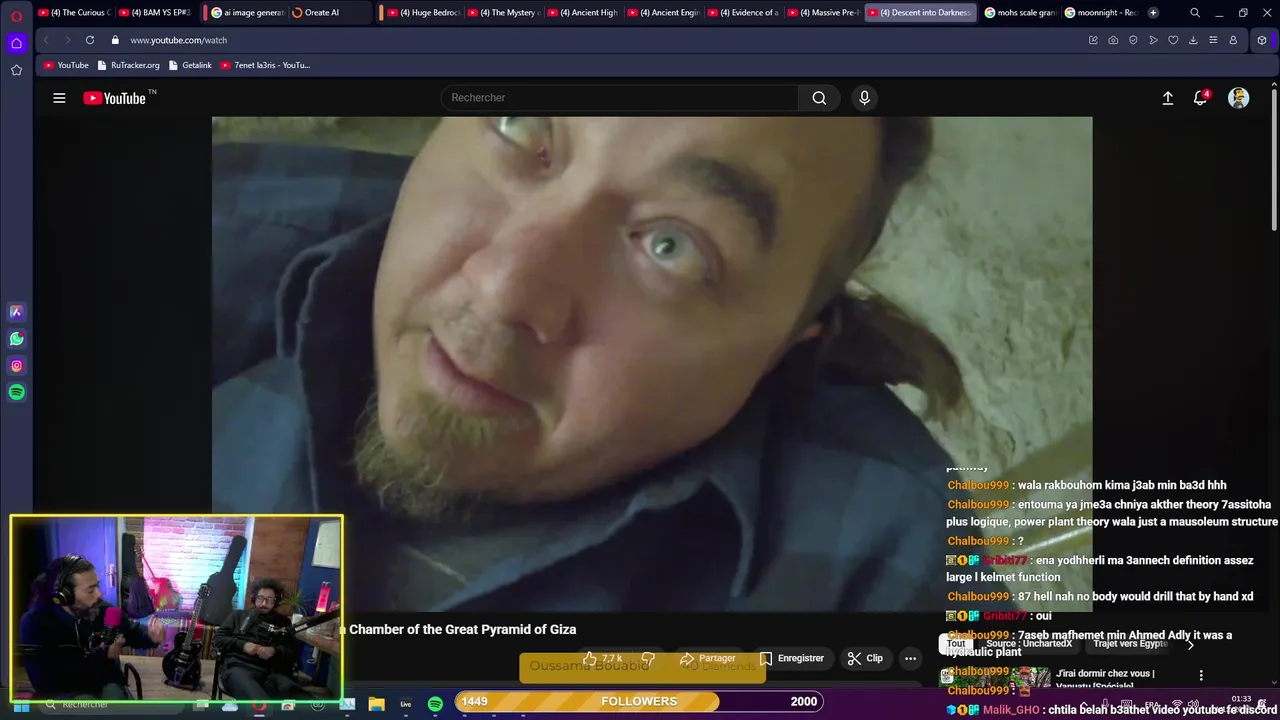Click video title 'Chamber of the Great Pyramid of Giza'
The width and height of the screenshot is (1280, 720).
(462, 629)
